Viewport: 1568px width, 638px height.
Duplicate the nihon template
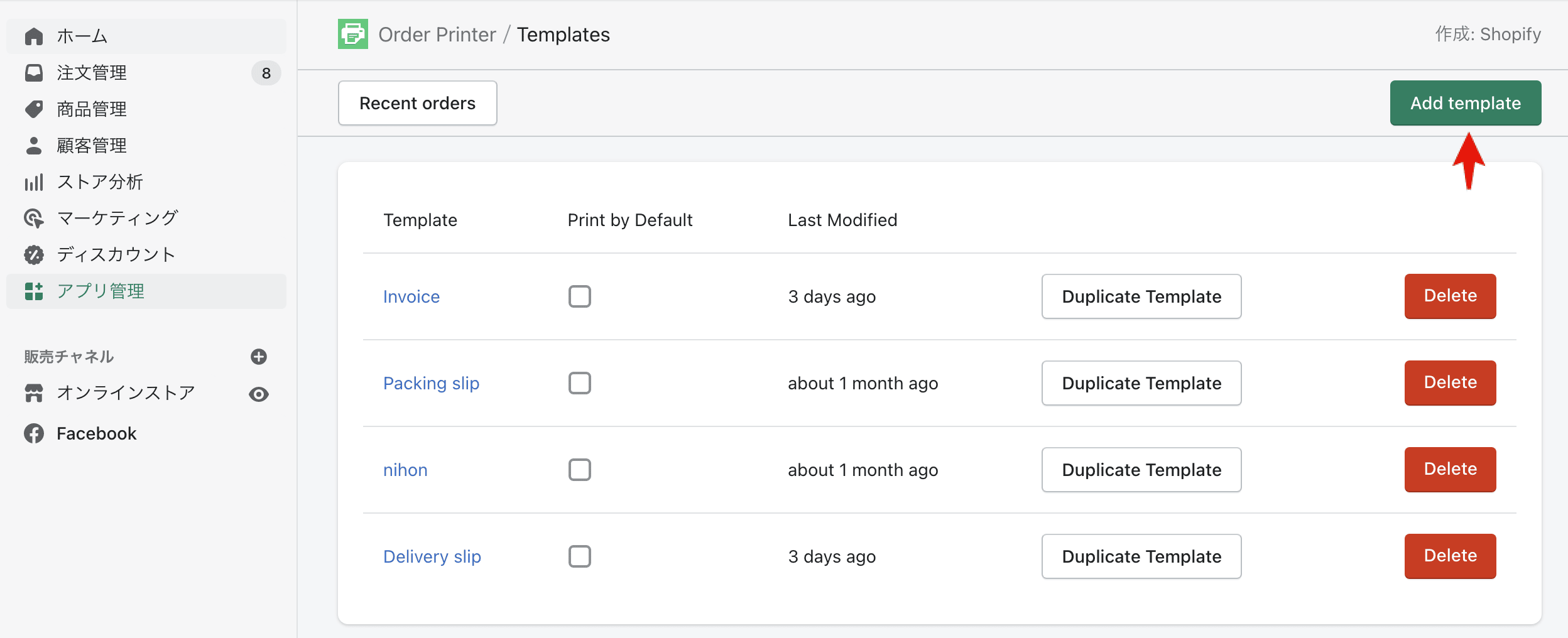(x=1141, y=470)
